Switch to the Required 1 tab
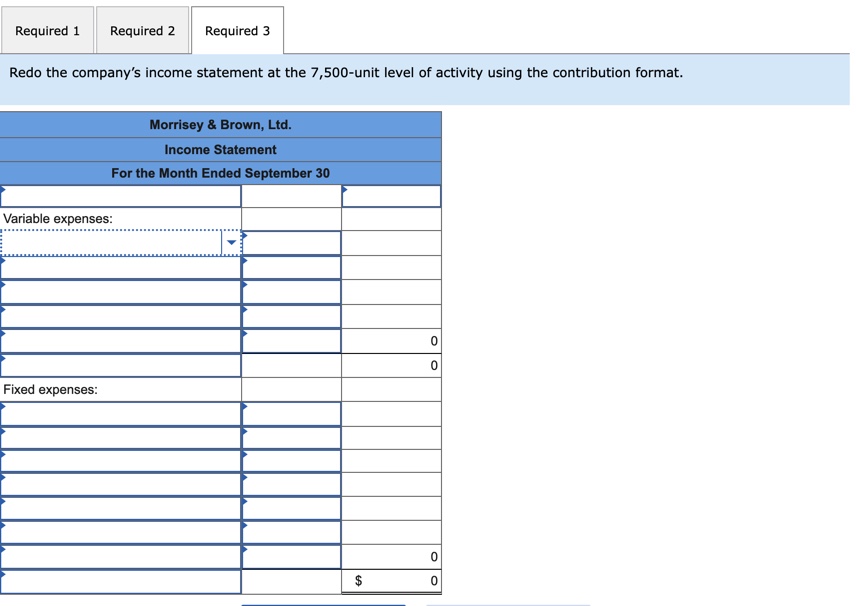Screen dimensions: 856x606 click(47, 31)
